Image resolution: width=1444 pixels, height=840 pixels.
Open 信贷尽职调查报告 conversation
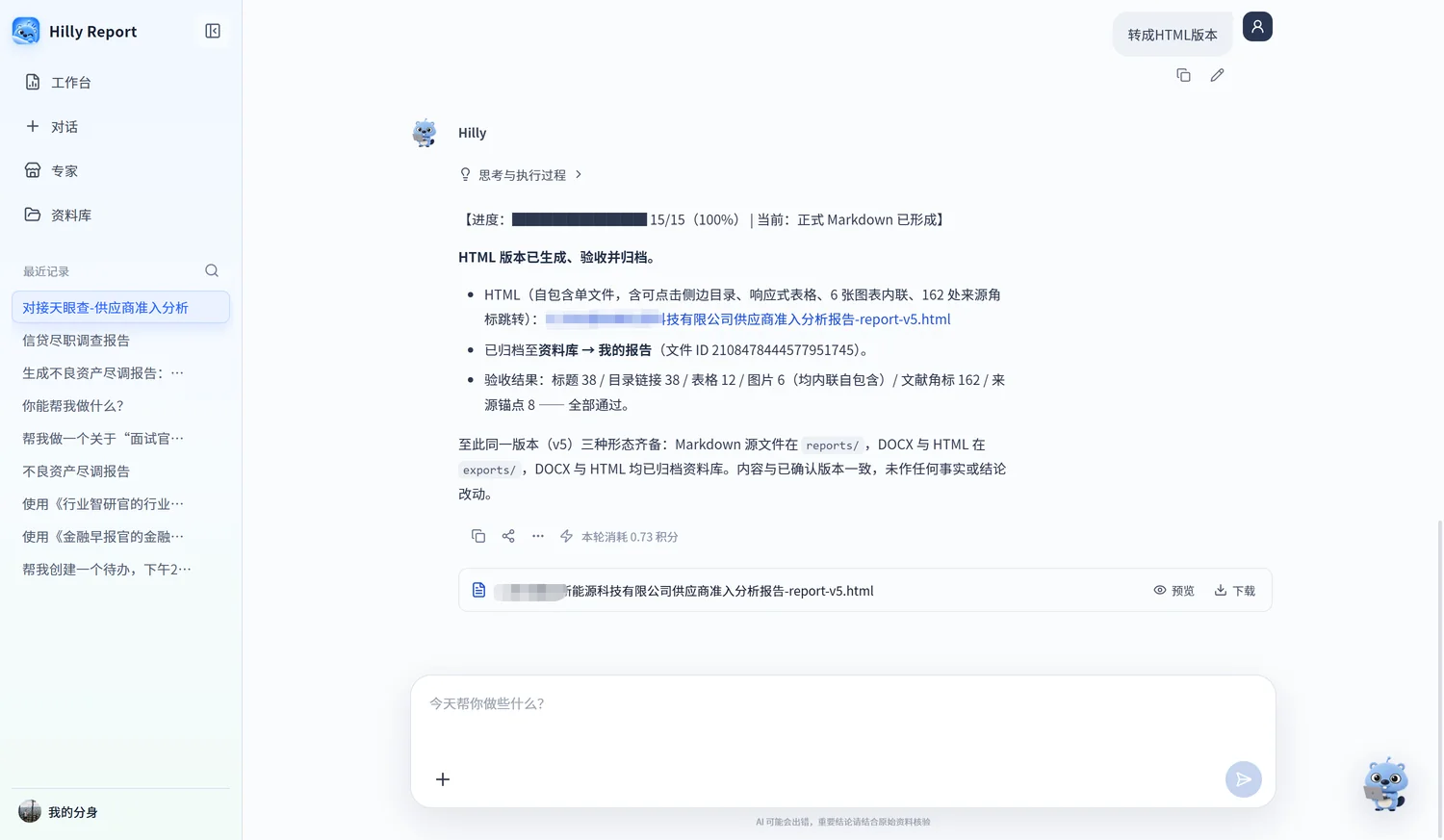120,340
